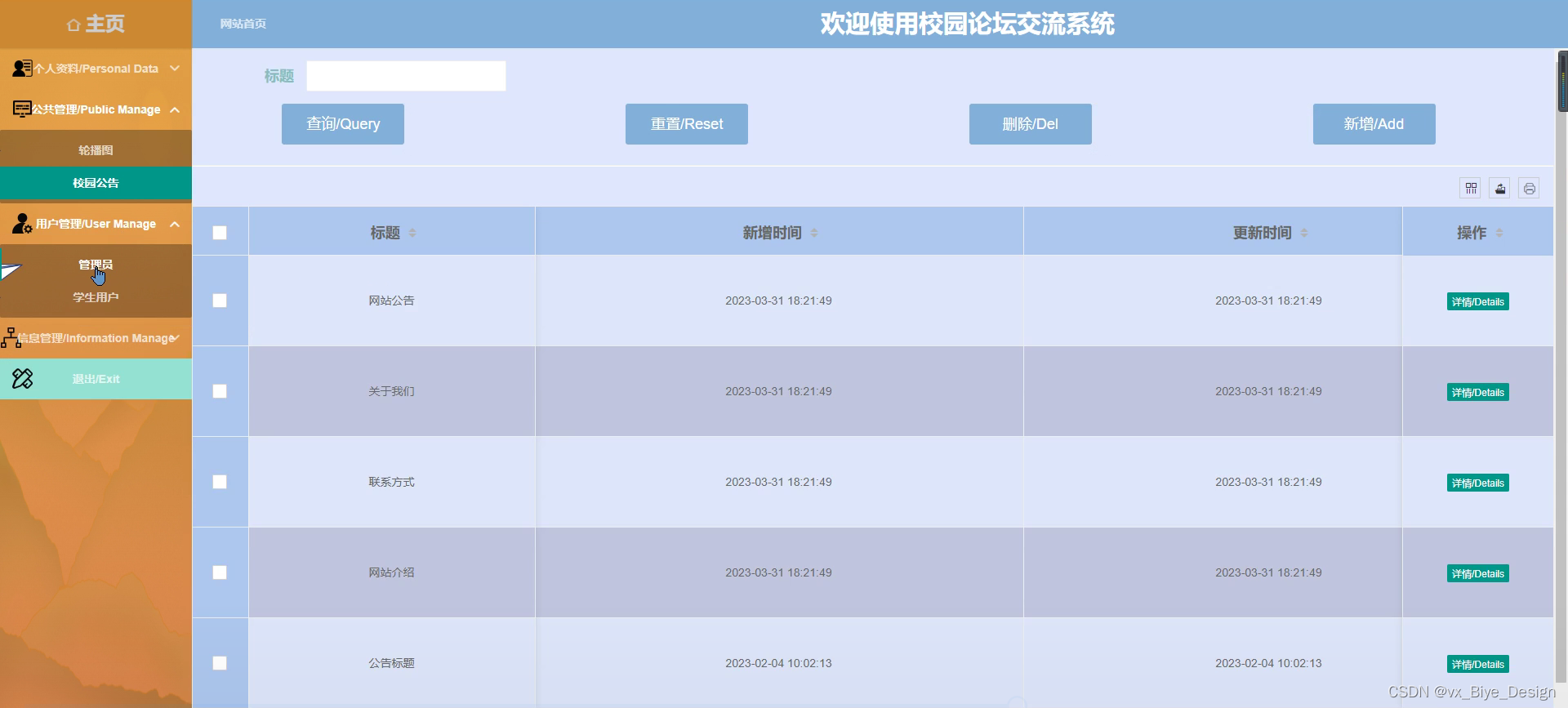
Task: Expand Information Manage menu chevron
Action: (x=175, y=337)
